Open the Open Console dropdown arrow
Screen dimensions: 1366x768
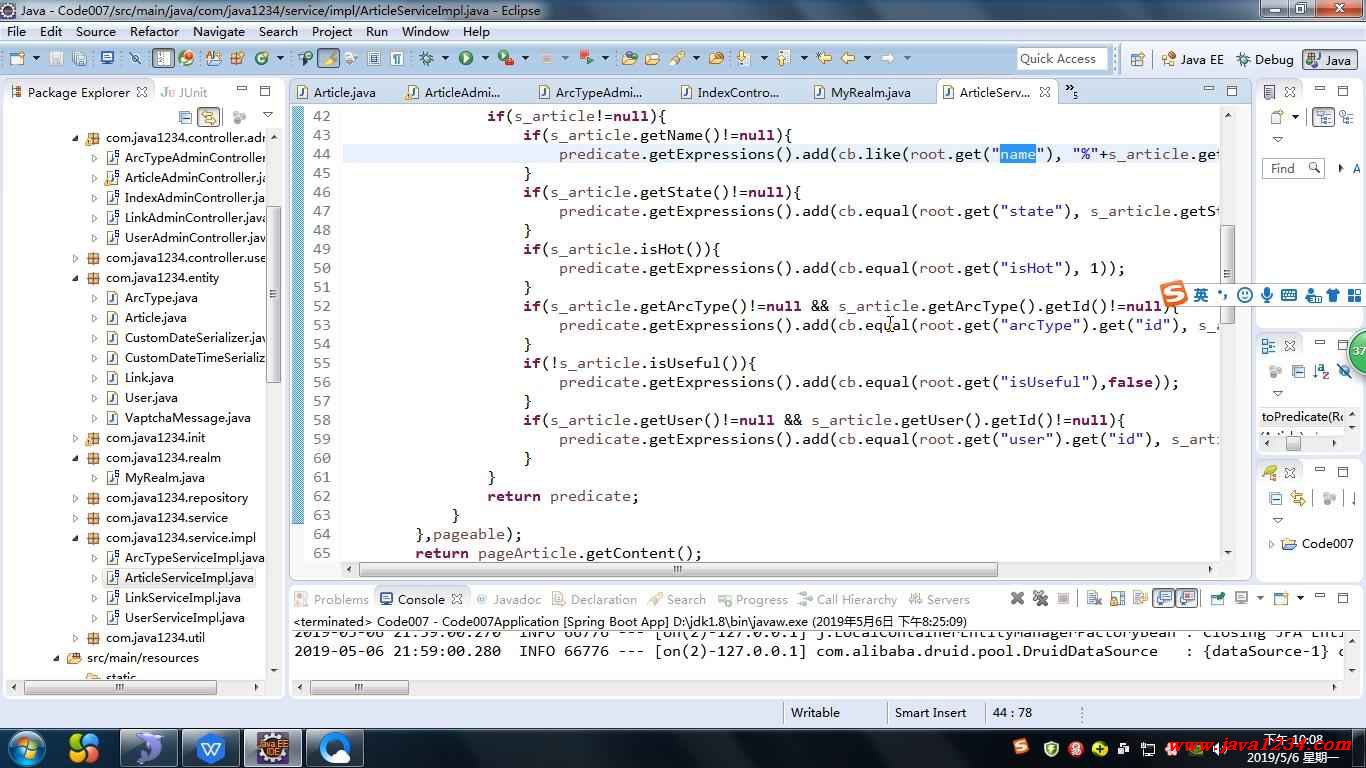[1301, 598]
